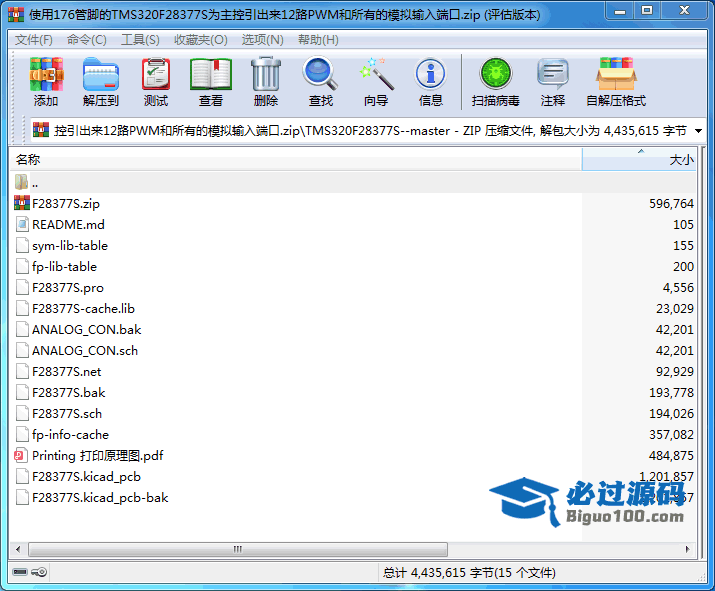This screenshot has width=715, height=591.
Task: Click the books icon in the address bar
Action: tap(41, 130)
